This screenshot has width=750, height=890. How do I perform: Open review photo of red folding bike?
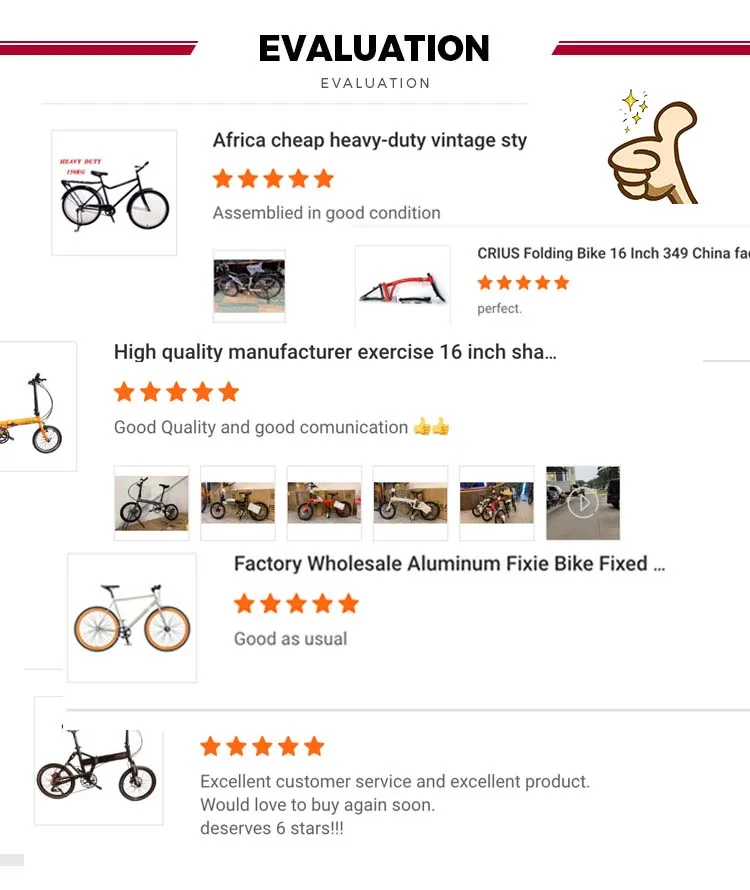[324, 503]
